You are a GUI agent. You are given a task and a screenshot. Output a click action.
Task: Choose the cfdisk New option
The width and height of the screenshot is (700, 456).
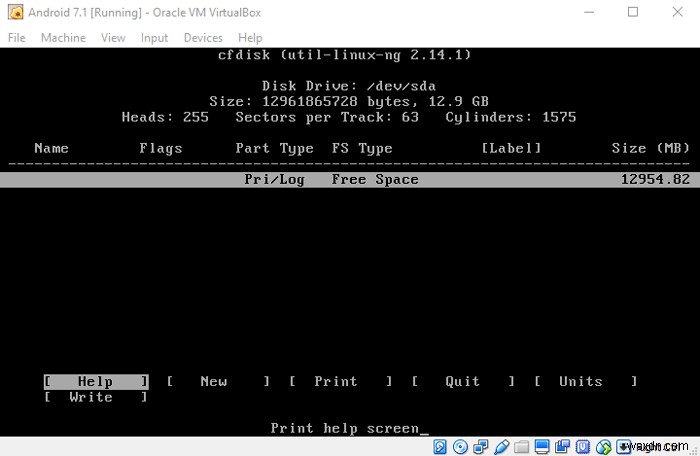click(218, 381)
